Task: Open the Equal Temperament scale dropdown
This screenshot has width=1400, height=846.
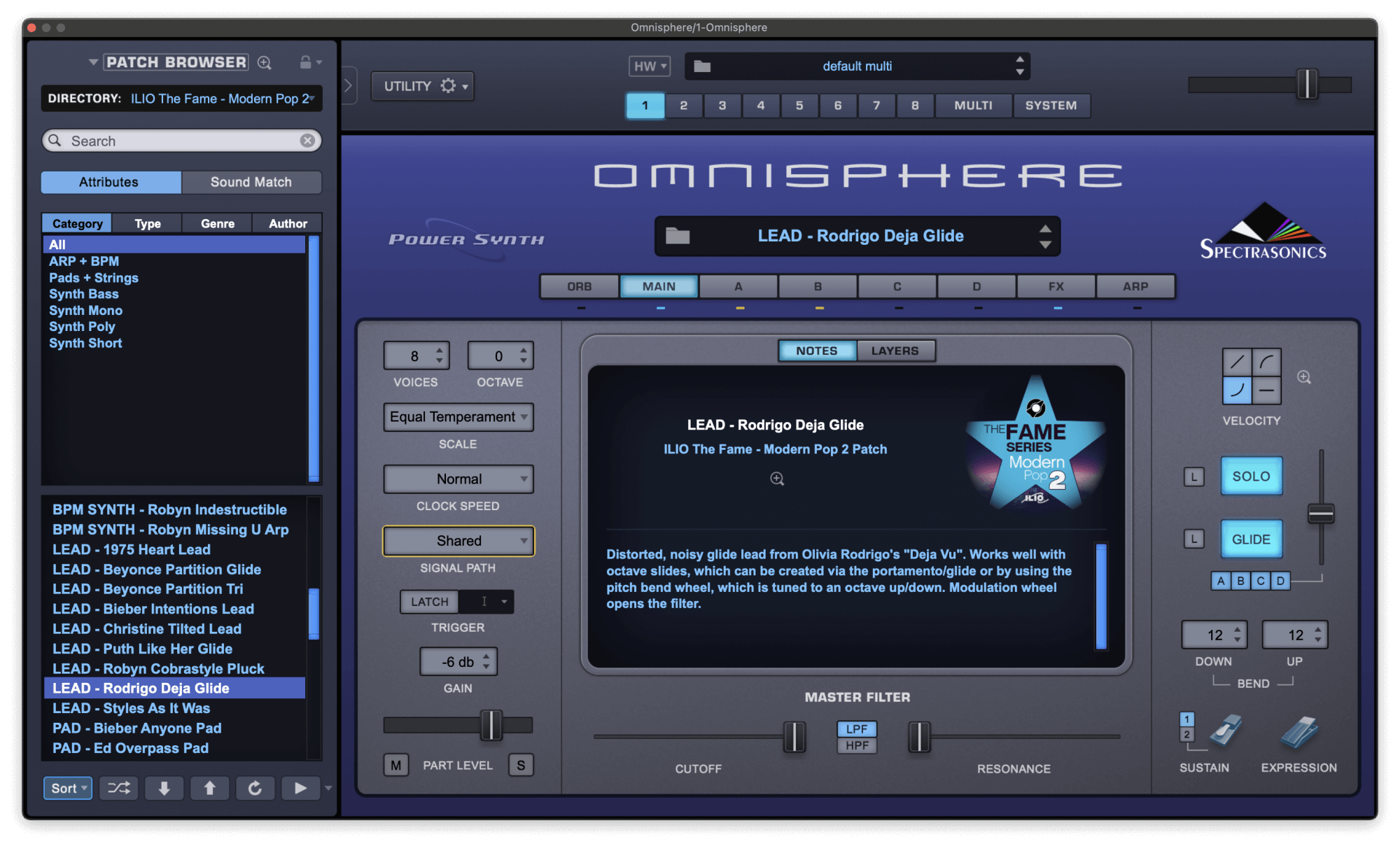Action: [x=458, y=417]
